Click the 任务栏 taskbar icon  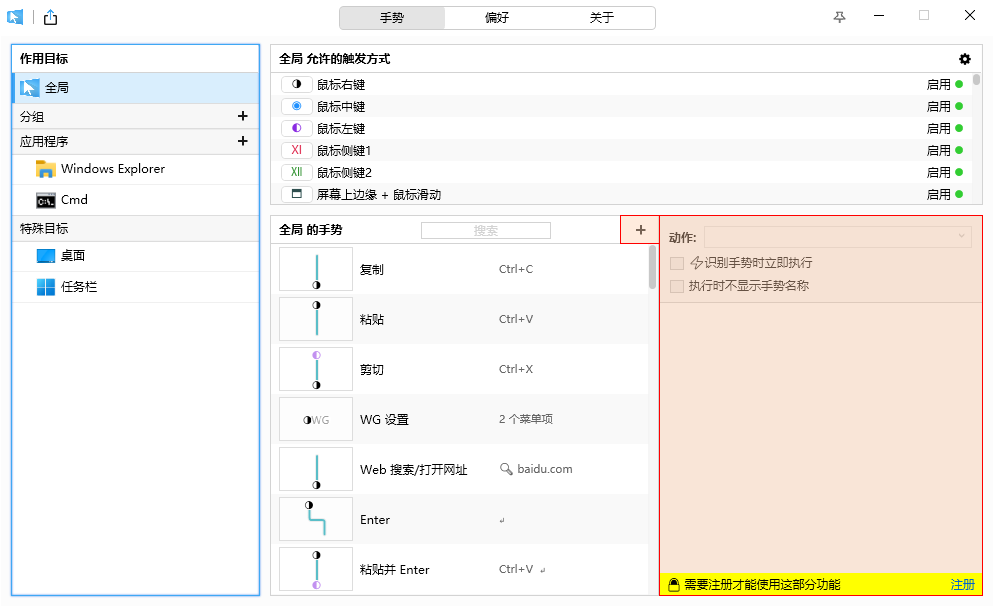click(46, 287)
